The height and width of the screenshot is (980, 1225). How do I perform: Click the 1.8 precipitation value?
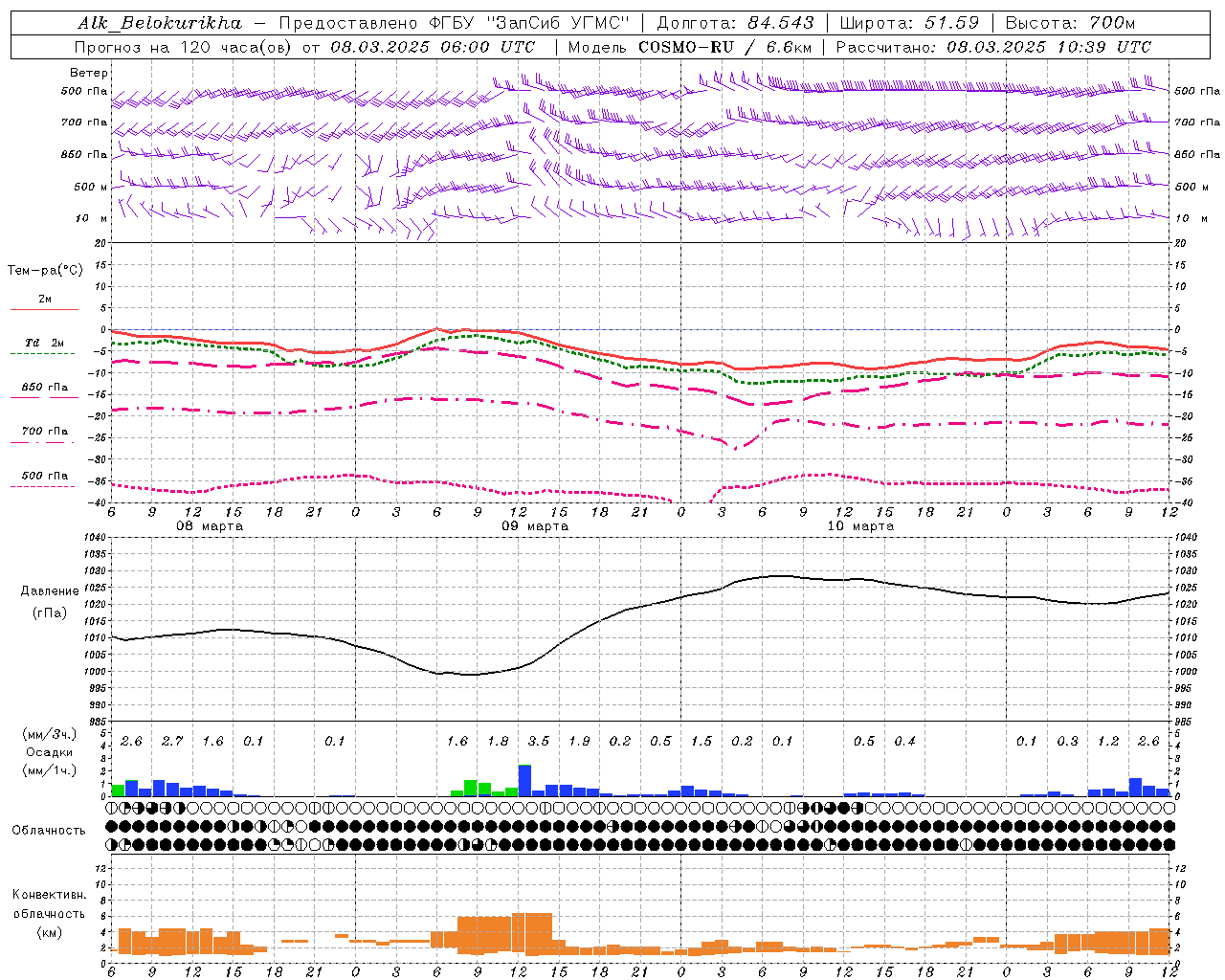(x=498, y=742)
